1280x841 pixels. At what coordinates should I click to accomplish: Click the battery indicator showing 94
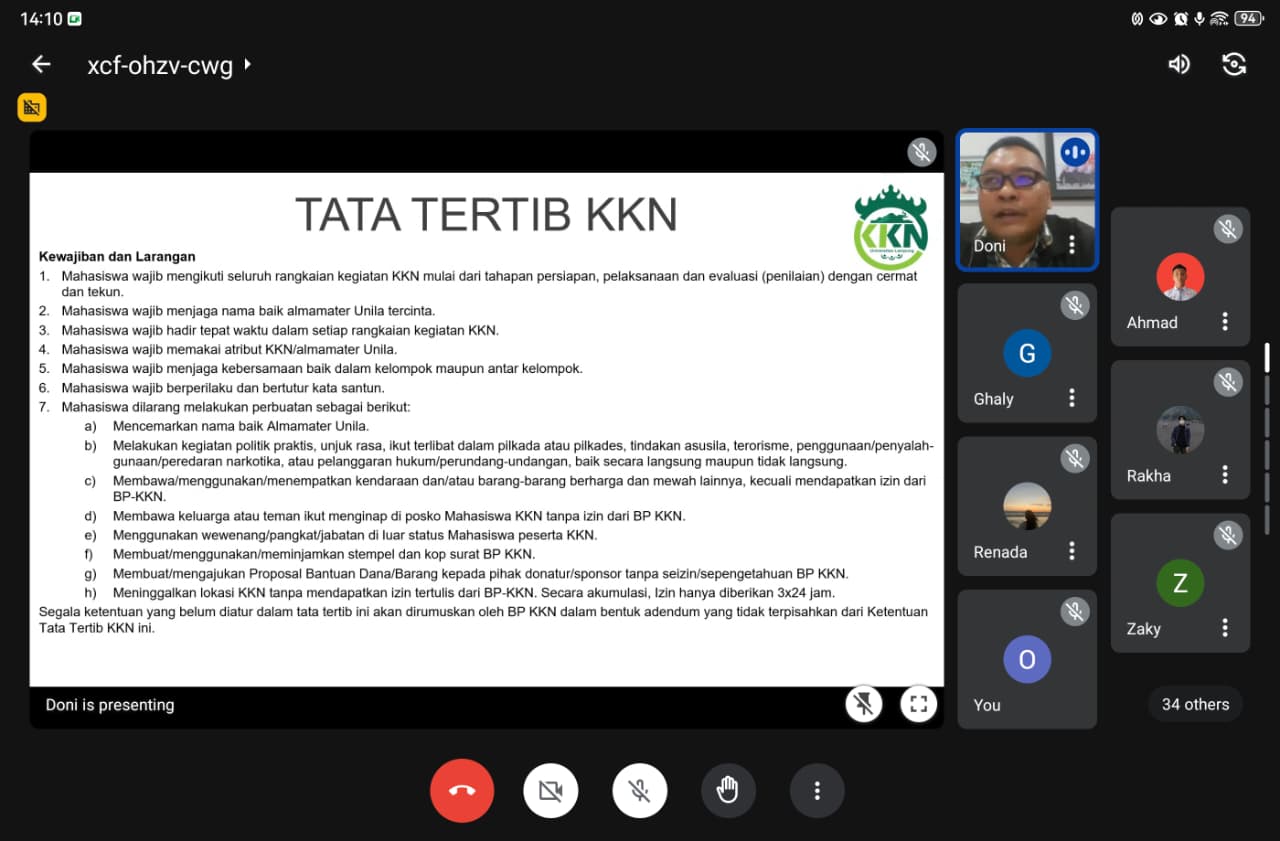[1248, 18]
